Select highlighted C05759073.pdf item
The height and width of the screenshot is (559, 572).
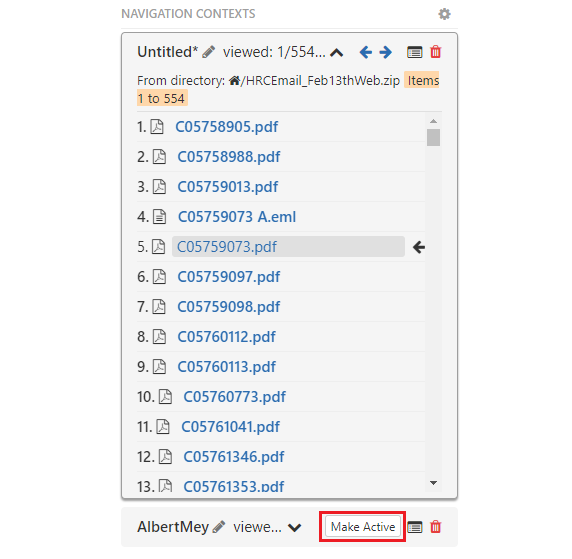pos(288,247)
